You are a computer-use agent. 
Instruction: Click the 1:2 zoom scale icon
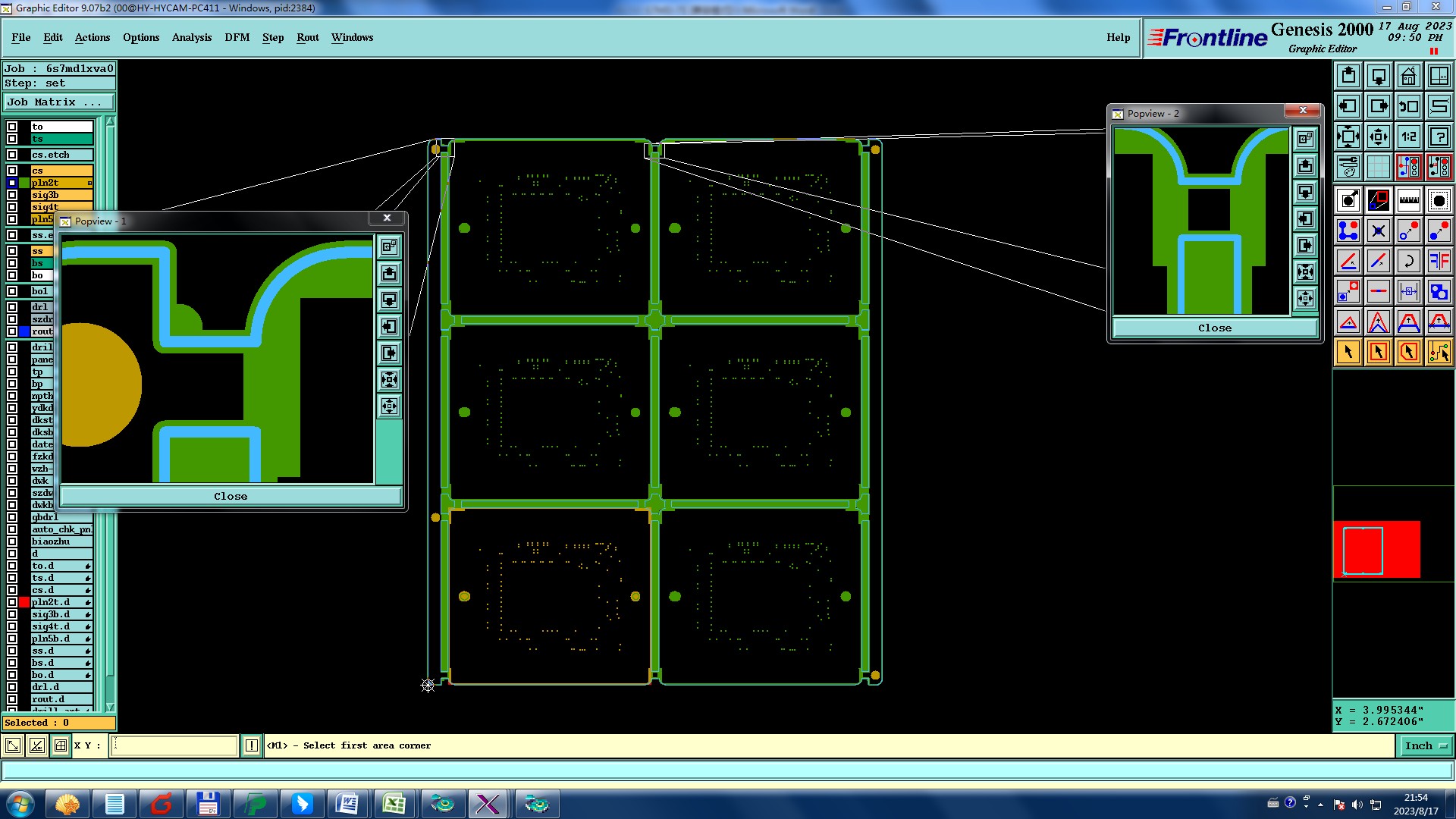click(1408, 136)
